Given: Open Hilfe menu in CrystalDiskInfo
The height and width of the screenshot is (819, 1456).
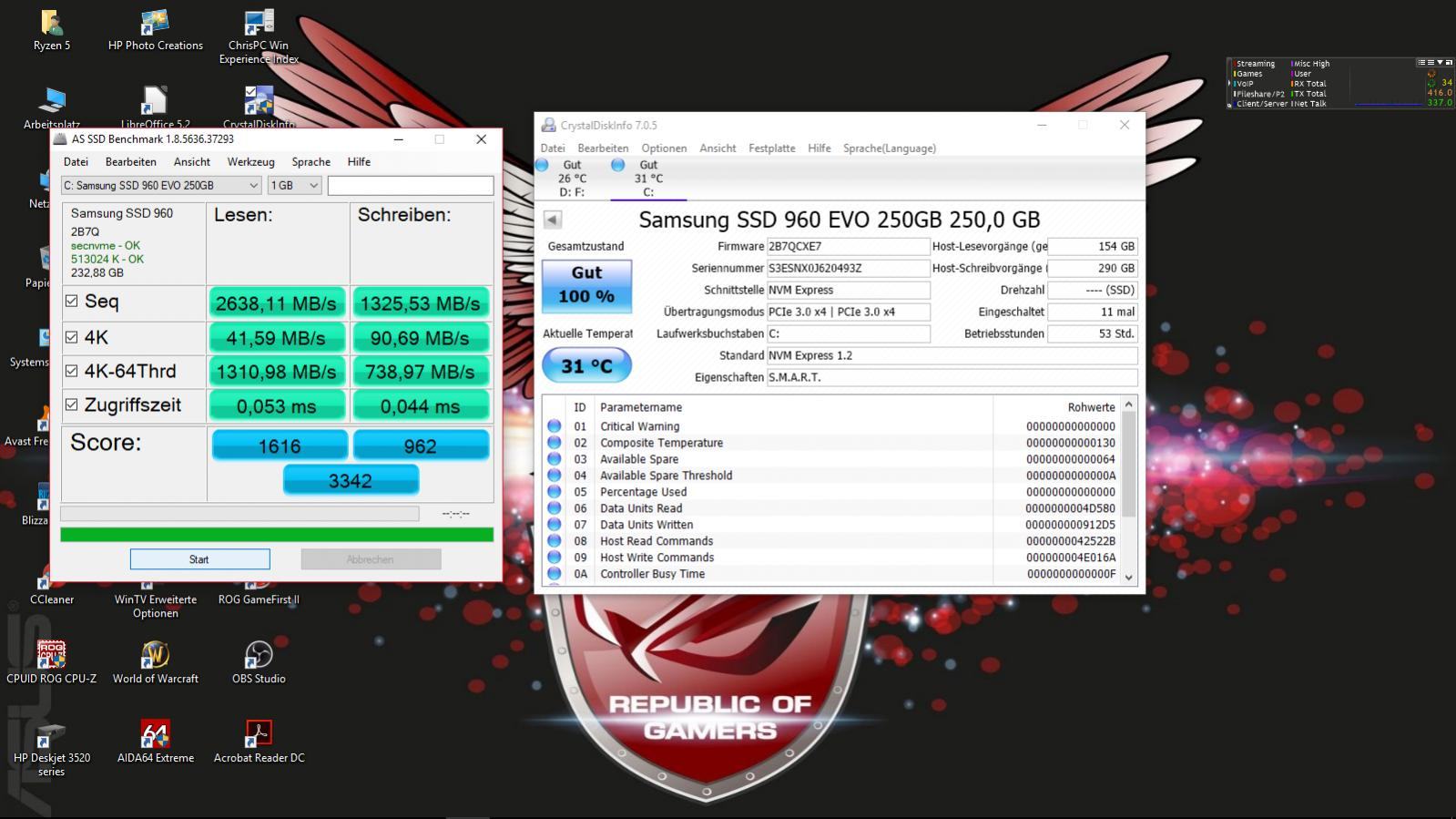Looking at the screenshot, I should (819, 148).
